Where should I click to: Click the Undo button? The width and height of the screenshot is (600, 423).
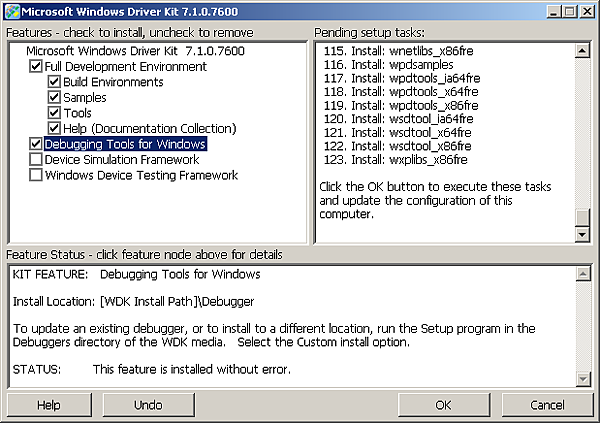pyautogui.click(x=148, y=405)
